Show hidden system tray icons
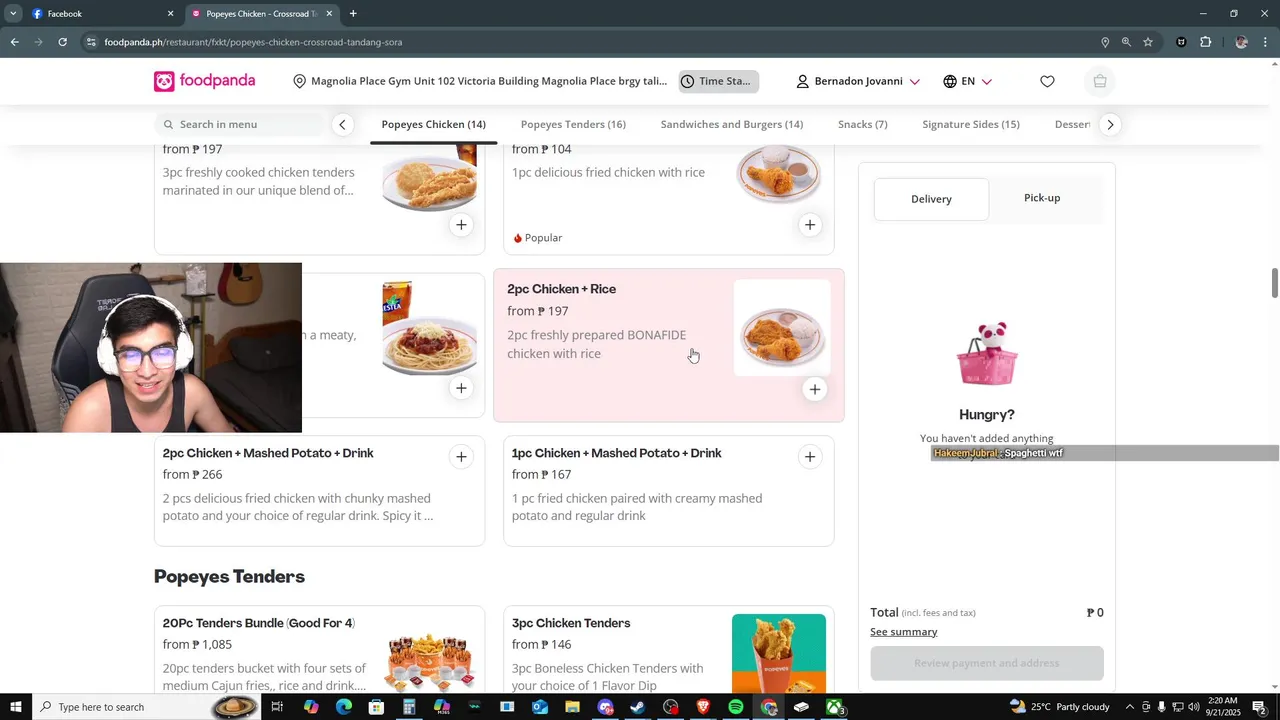1280x720 pixels. tap(1129, 707)
